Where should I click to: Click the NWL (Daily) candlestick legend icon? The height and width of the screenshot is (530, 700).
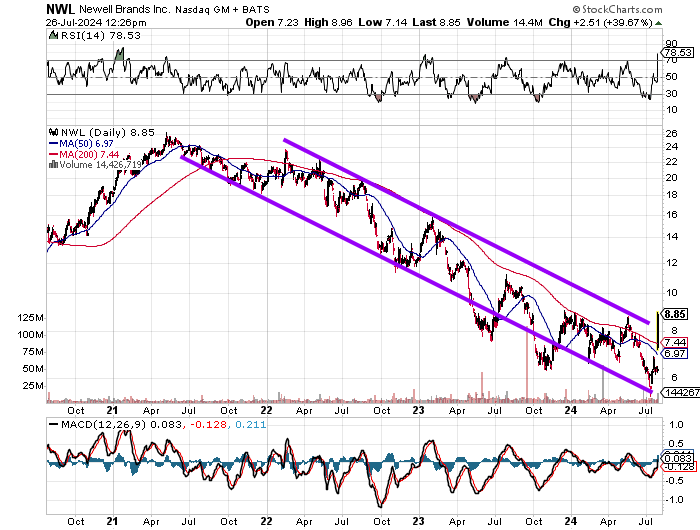pyautogui.click(x=52, y=133)
